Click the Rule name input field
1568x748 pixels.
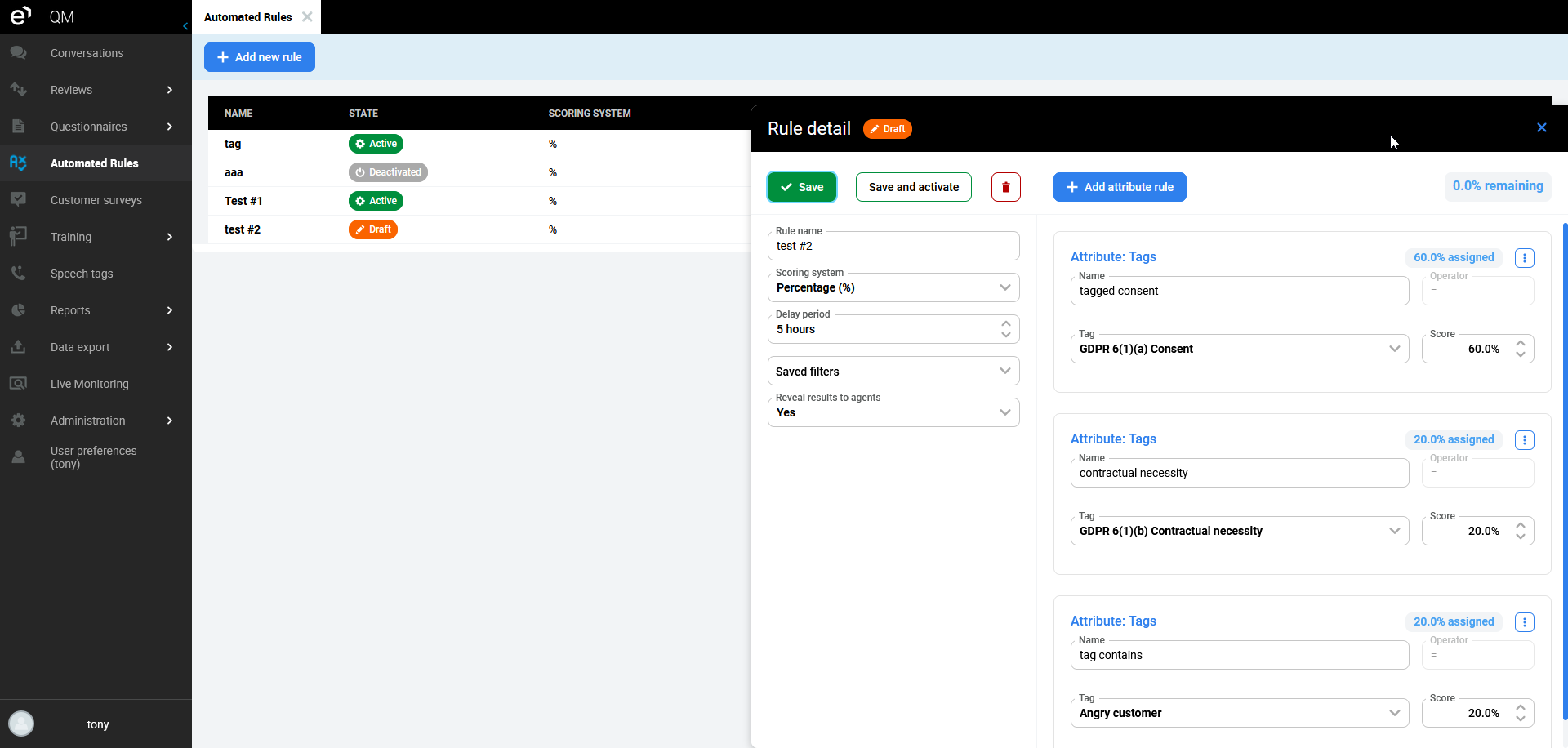click(x=893, y=246)
